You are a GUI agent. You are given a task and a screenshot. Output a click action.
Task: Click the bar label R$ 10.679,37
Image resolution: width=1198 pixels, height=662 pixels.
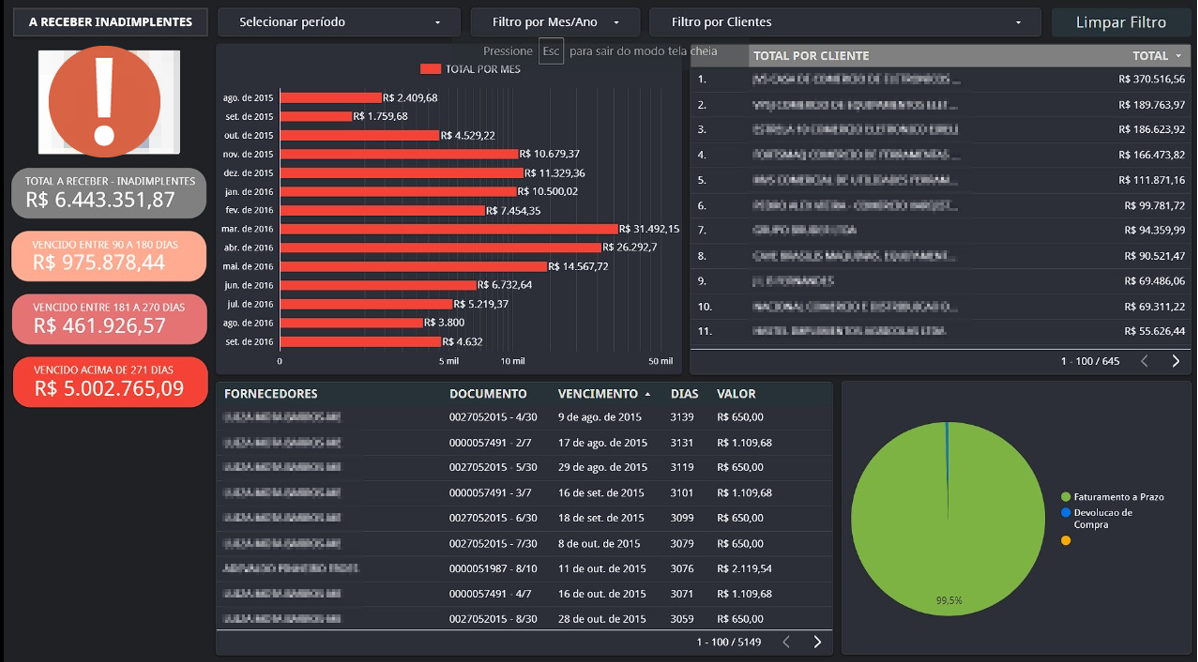tap(549, 154)
